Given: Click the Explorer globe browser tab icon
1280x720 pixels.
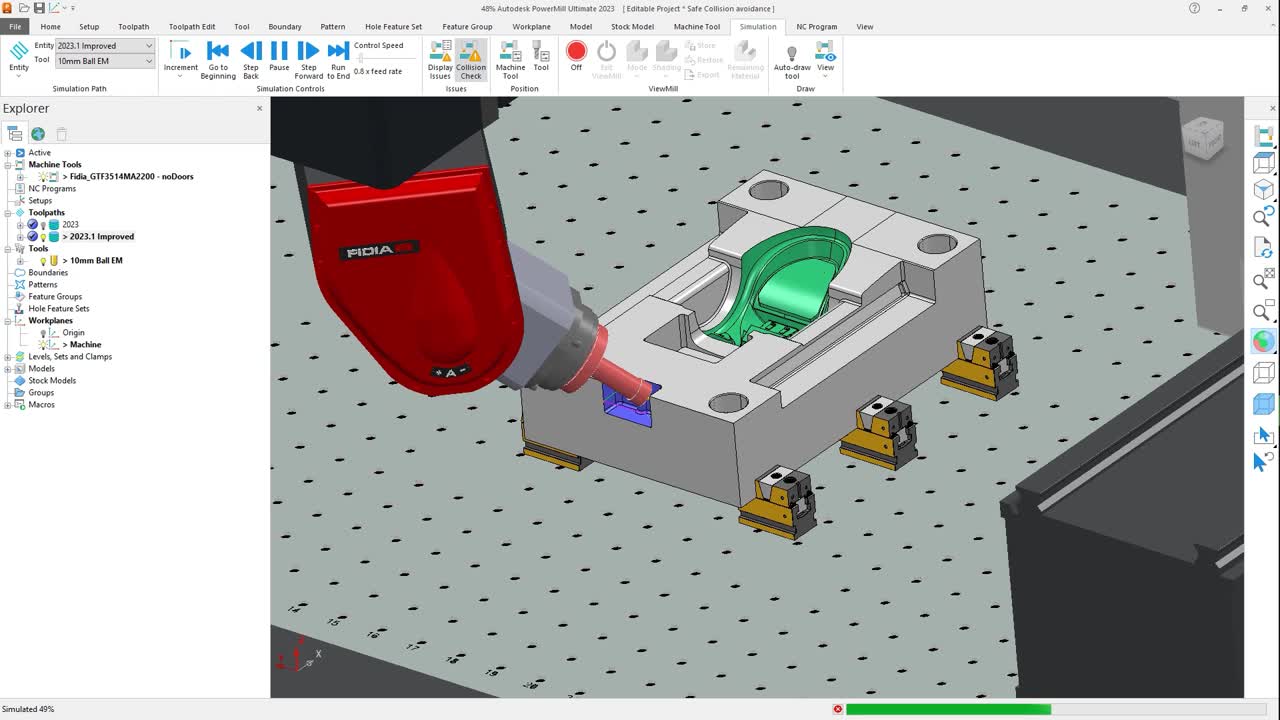Looking at the screenshot, I should pyautogui.click(x=38, y=133).
